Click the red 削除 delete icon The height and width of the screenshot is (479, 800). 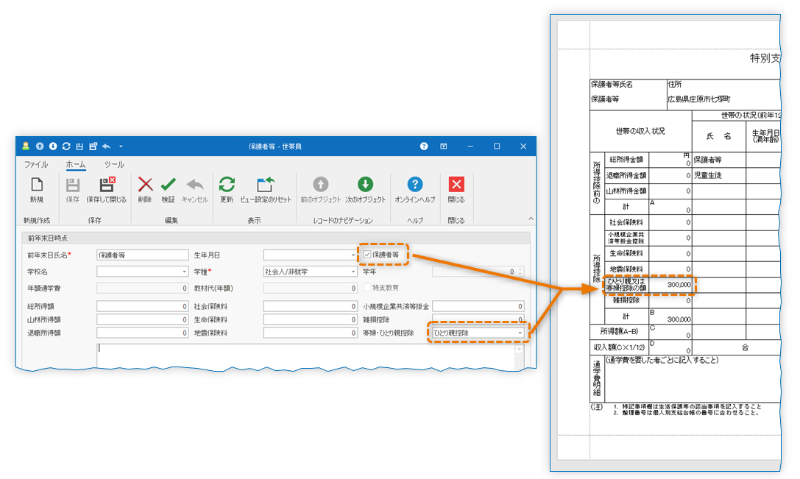(x=145, y=185)
